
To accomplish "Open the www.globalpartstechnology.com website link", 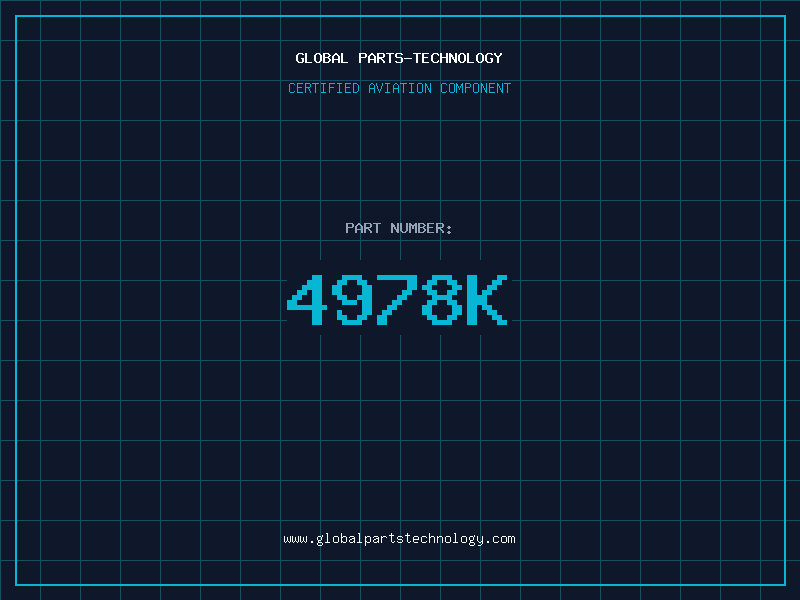I will [x=399, y=539].
